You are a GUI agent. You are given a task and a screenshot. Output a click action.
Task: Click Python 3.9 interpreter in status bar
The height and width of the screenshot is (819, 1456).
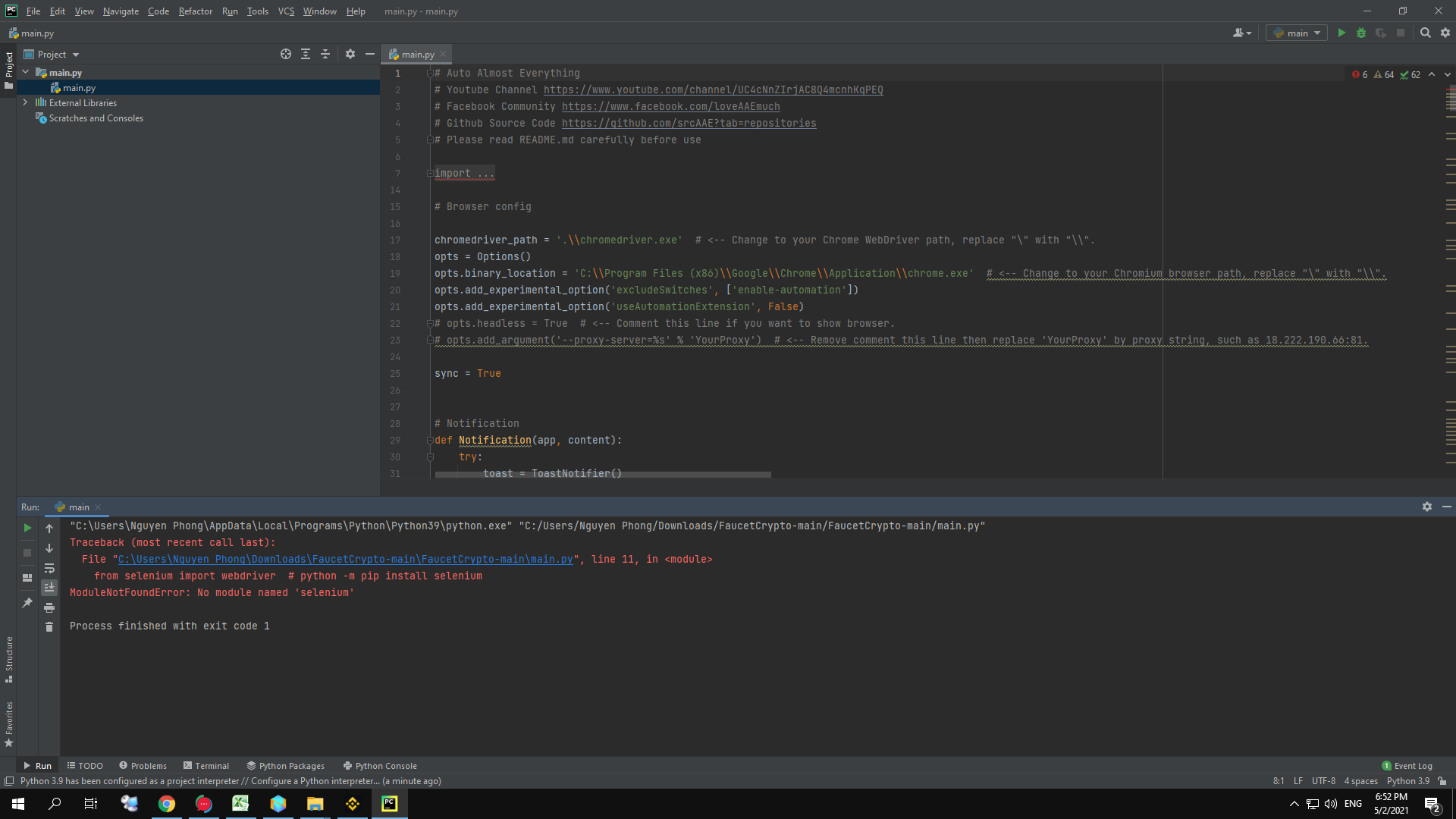click(x=1407, y=781)
